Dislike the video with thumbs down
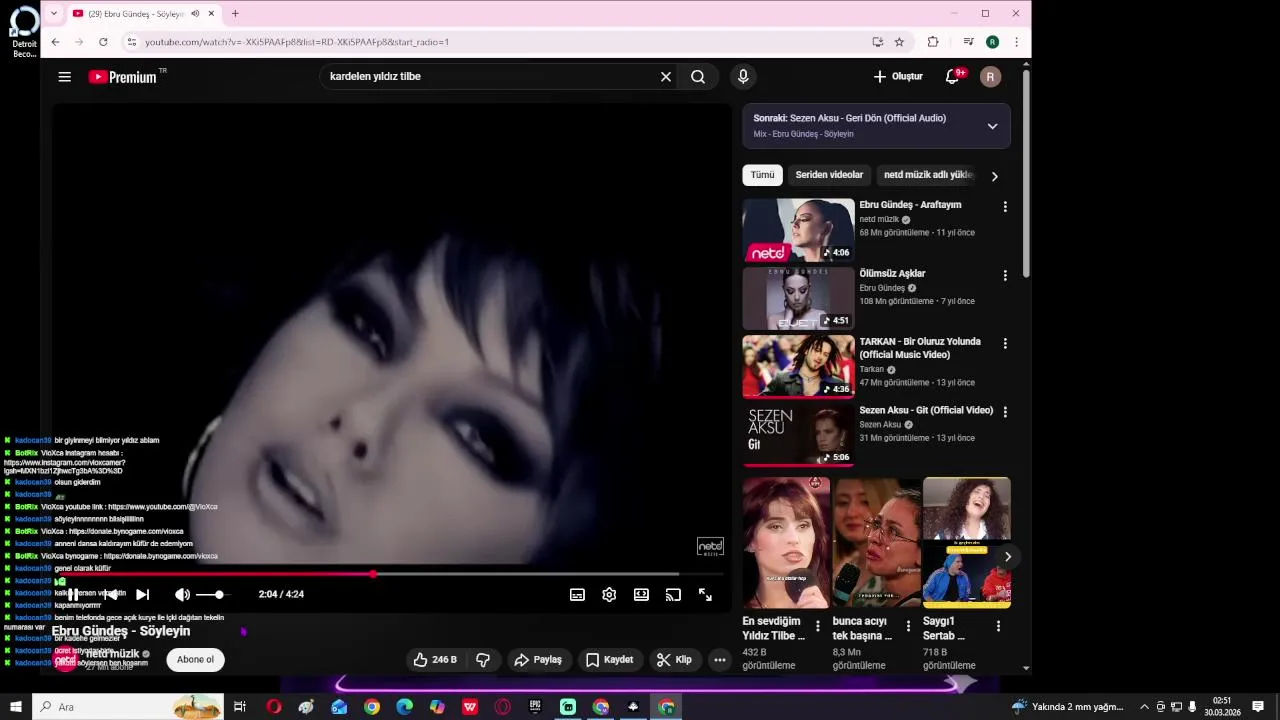Image resolution: width=1280 pixels, height=720 pixels. point(483,660)
